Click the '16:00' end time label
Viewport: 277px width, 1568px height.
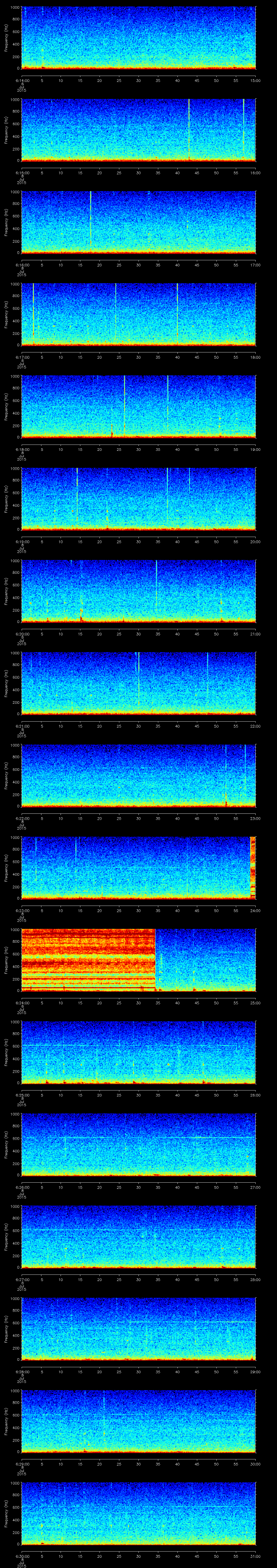point(255,173)
